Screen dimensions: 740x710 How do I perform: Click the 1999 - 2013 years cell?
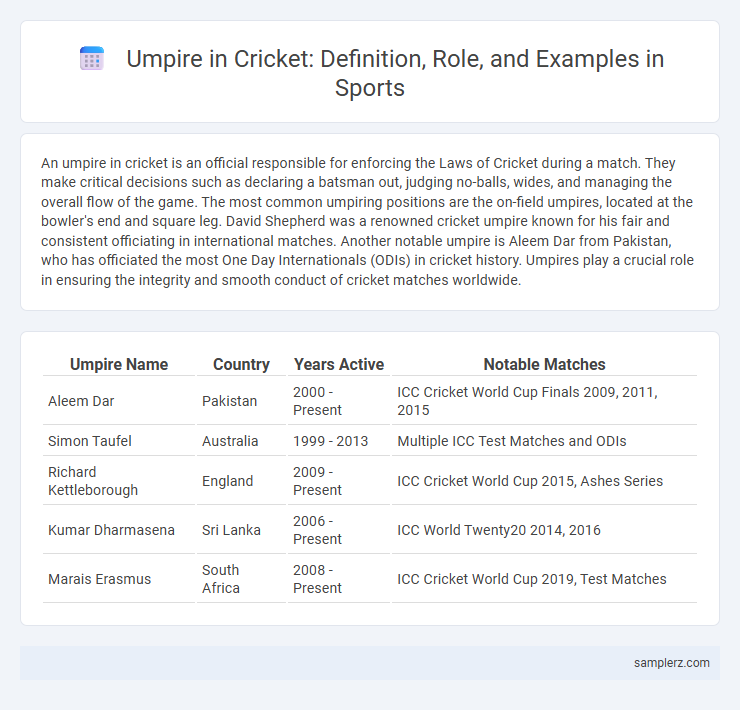pos(339,441)
